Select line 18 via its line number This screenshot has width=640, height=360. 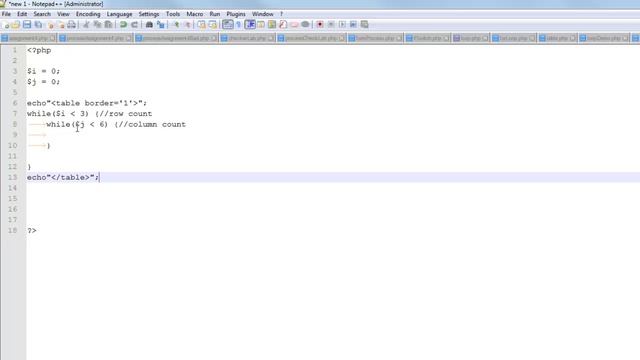coord(13,231)
